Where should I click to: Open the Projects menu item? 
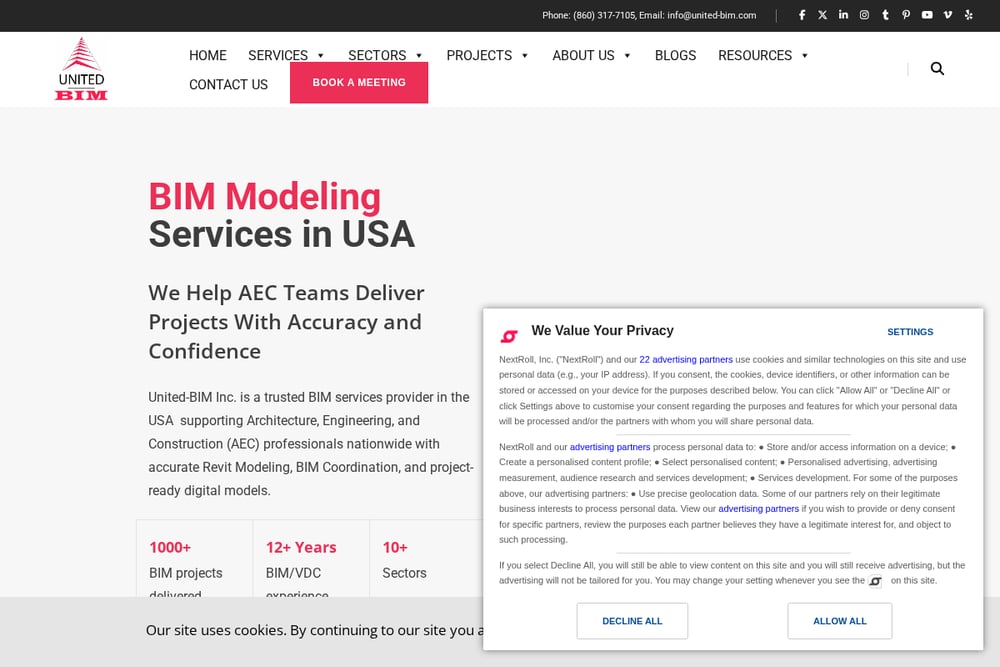[479, 55]
